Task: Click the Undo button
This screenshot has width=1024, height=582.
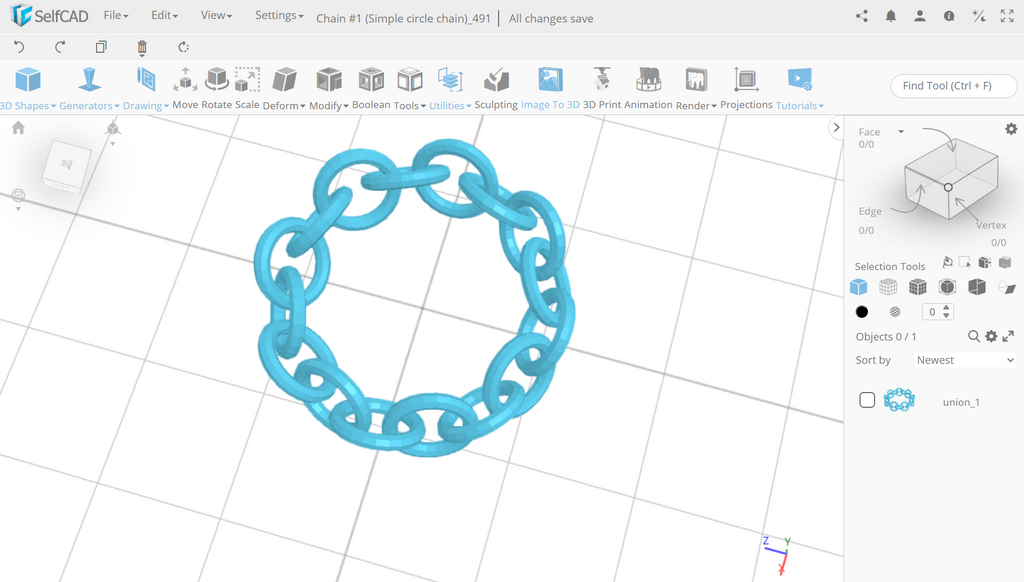Action: tap(18, 46)
